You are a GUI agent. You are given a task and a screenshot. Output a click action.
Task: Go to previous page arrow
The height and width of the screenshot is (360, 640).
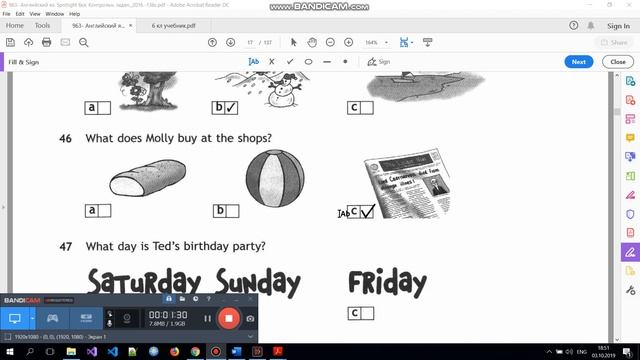[212, 42]
